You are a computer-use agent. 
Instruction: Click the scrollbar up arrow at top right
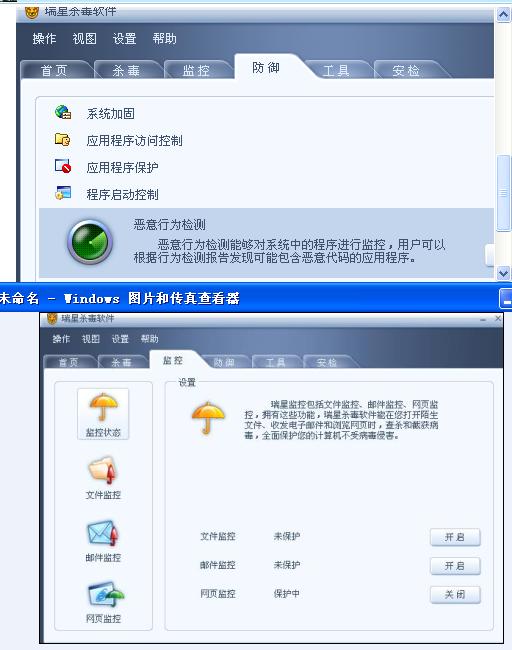(503, 15)
